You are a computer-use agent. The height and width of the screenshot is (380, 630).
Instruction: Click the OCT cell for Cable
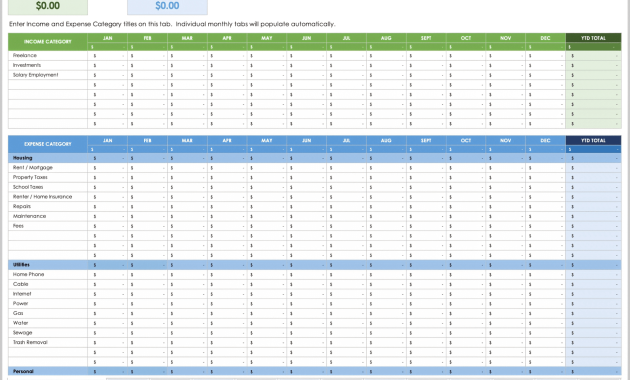pos(466,284)
